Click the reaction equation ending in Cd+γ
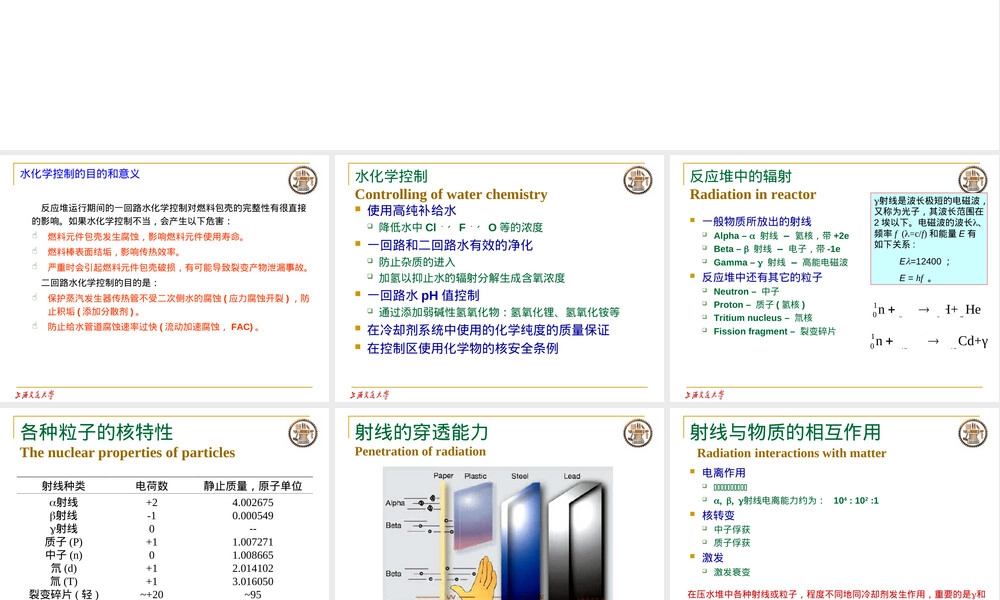Viewport: 1000px width, 600px height. pos(929,342)
